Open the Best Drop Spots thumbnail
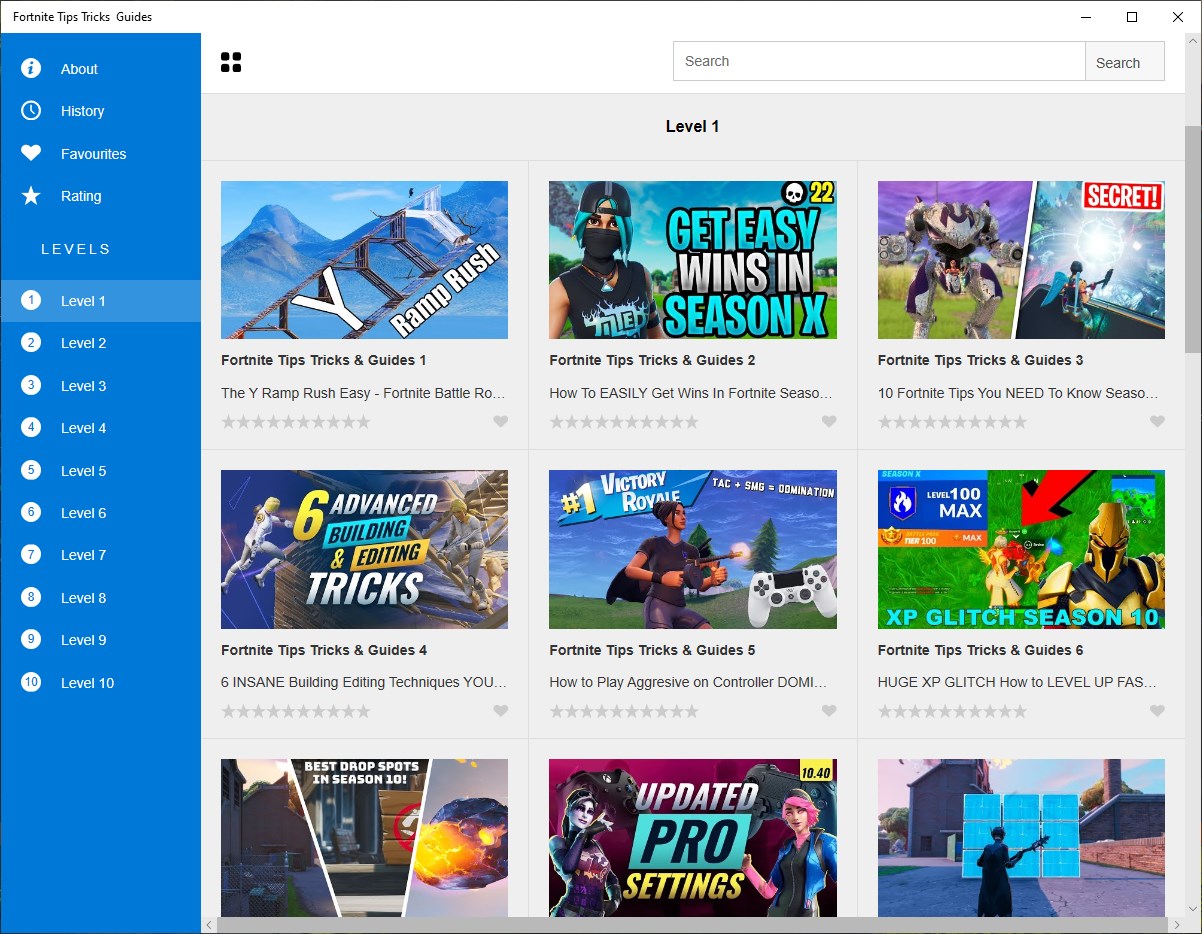 click(364, 838)
